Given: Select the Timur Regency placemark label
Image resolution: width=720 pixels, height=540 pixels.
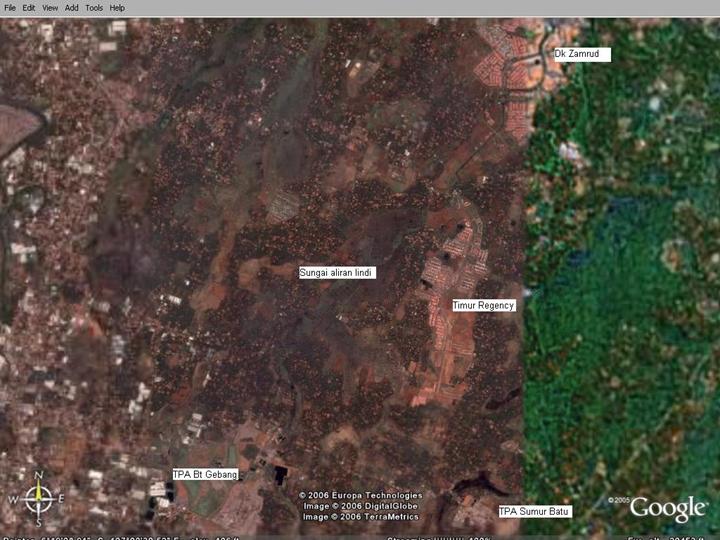Looking at the screenshot, I should (x=484, y=305).
